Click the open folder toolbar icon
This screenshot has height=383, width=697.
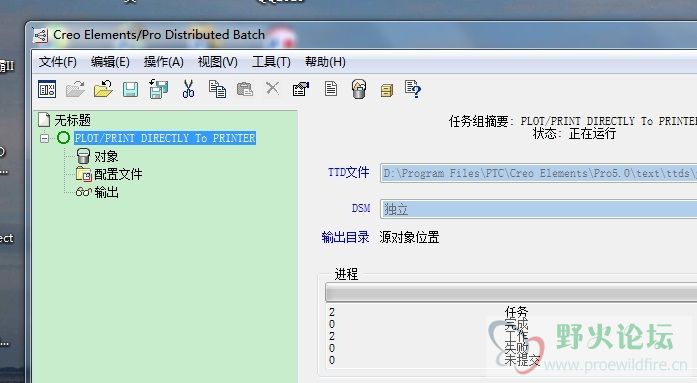(x=103, y=89)
